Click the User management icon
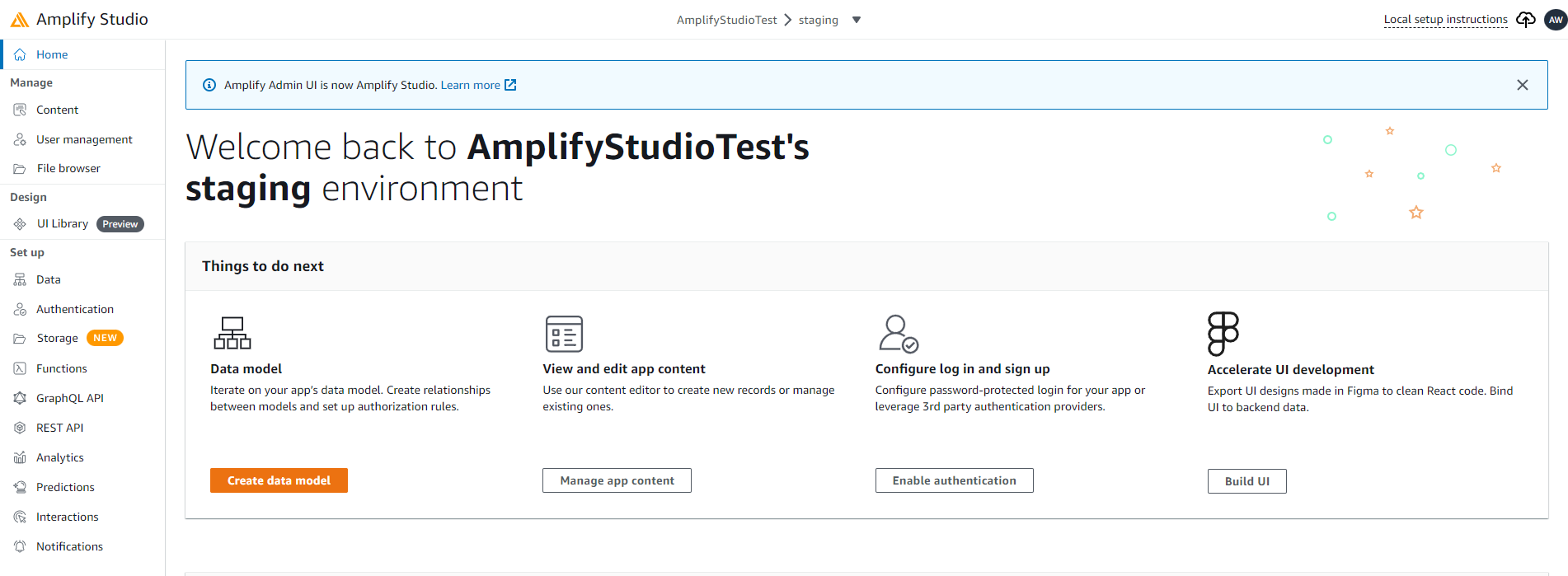The height and width of the screenshot is (576, 1568). point(20,139)
